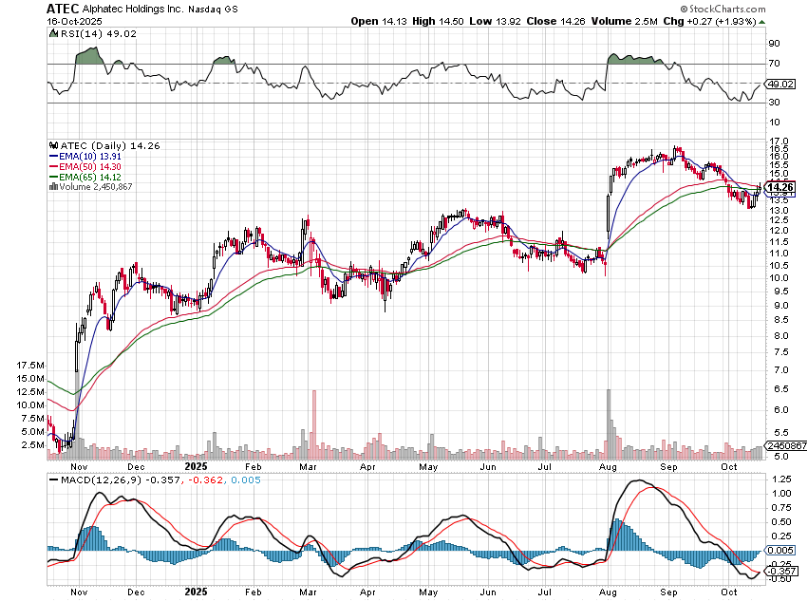Click the Aug label on the price chart's date axis
Image resolution: width=807 pixels, height=601 pixels.
[x=608, y=467]
